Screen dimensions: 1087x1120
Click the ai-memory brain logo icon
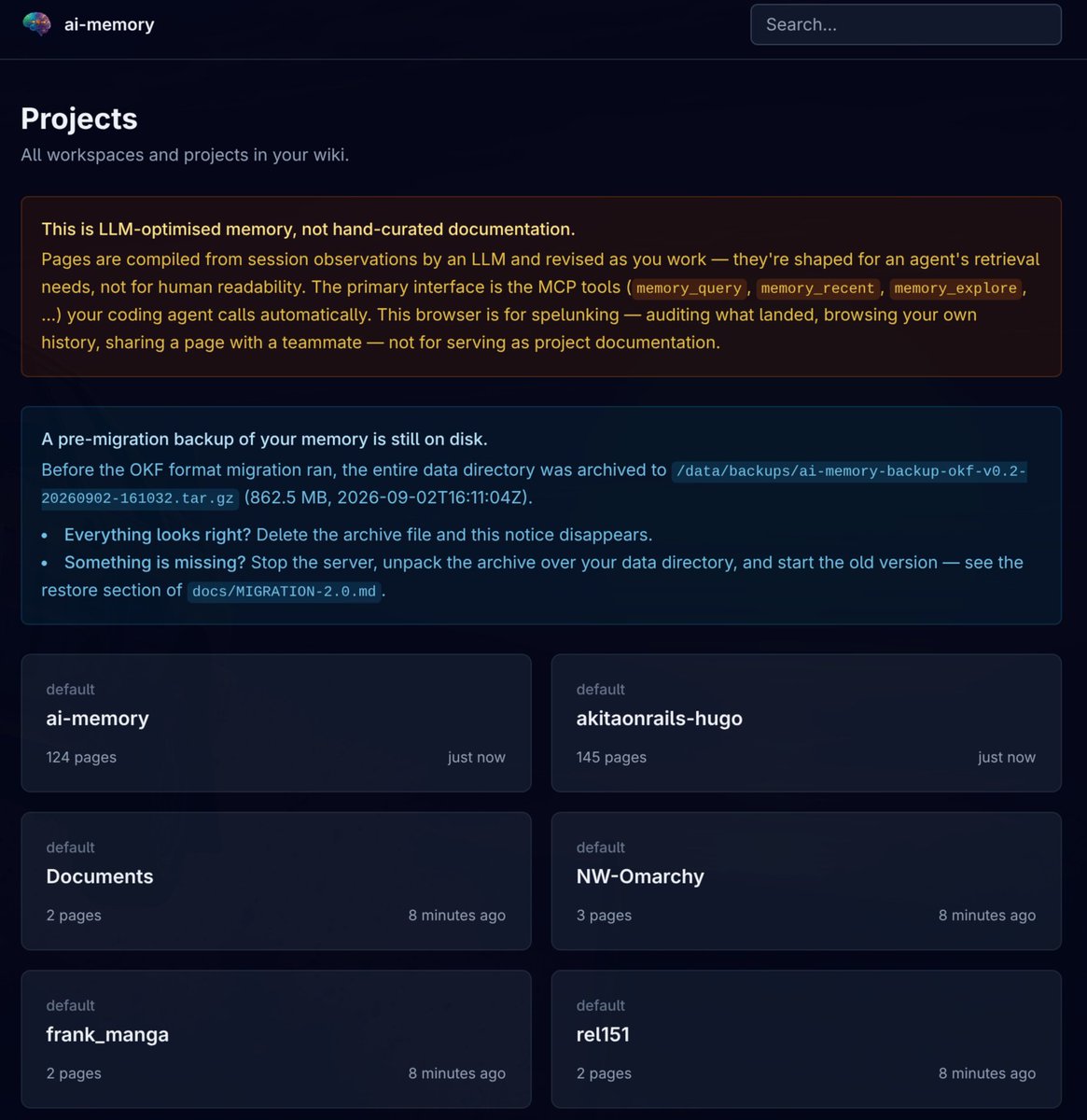37,24
